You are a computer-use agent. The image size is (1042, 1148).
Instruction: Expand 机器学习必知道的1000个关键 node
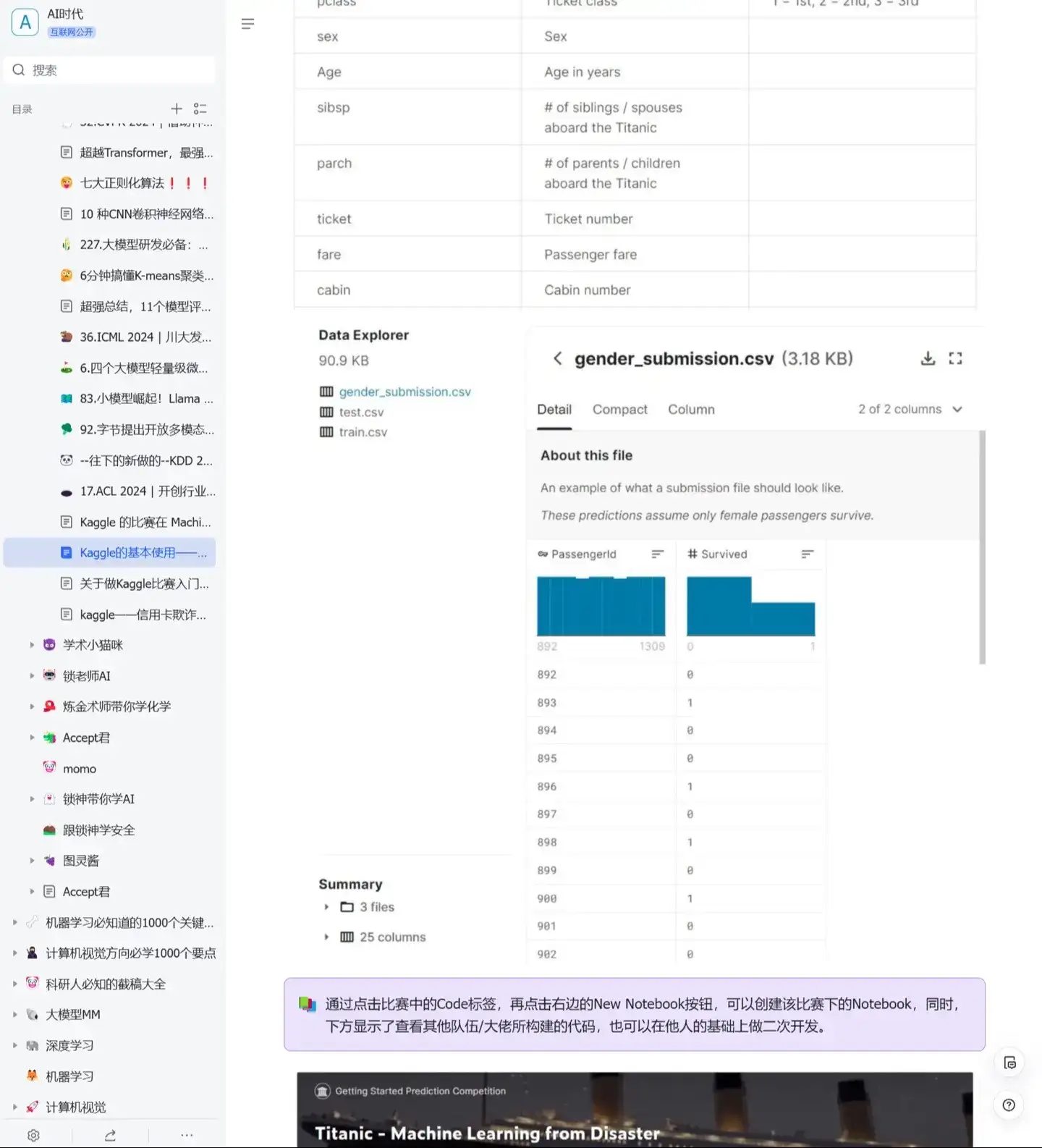point(14,922)
